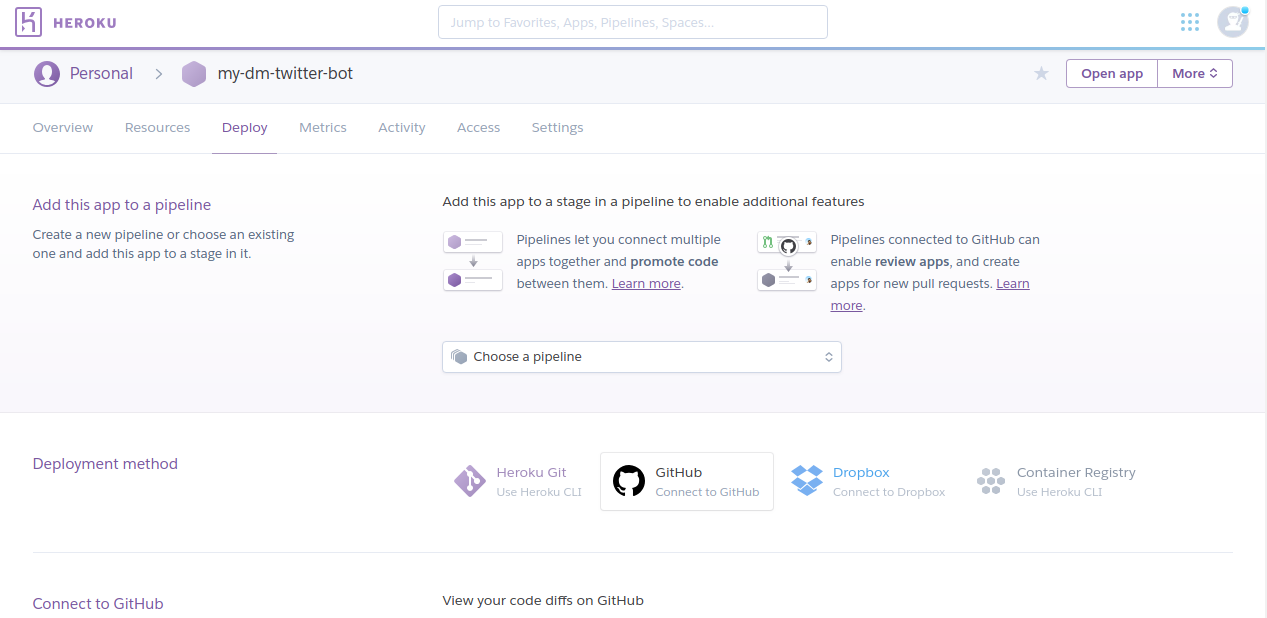Click the promote code pipeline diagram icon
Image resolution: width=1267 pixels, height=618 pixels.
click(x=473, y=261)
